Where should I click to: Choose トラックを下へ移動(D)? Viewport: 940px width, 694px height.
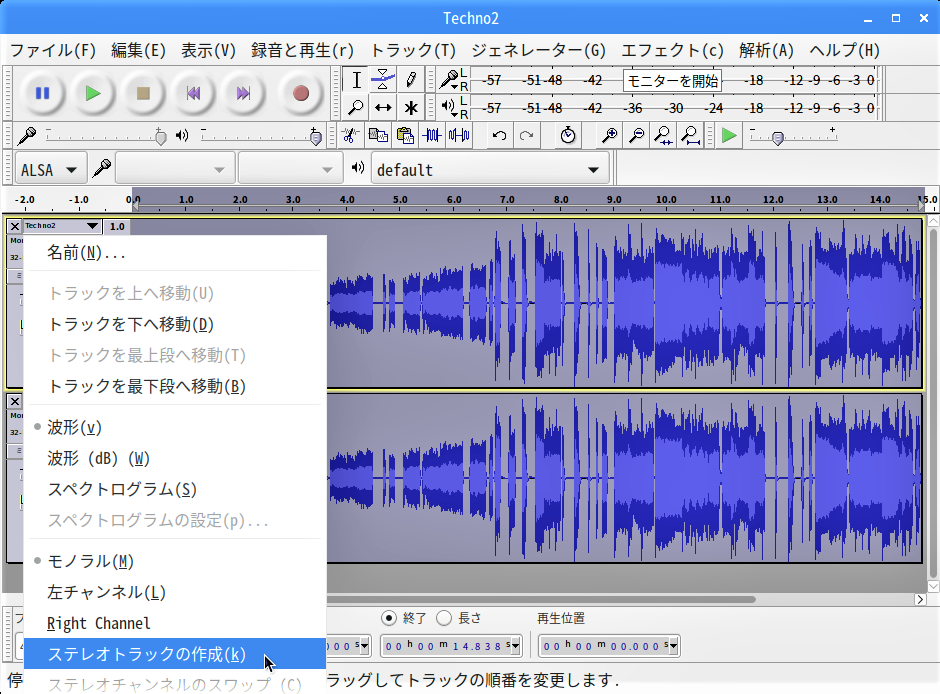175,324
